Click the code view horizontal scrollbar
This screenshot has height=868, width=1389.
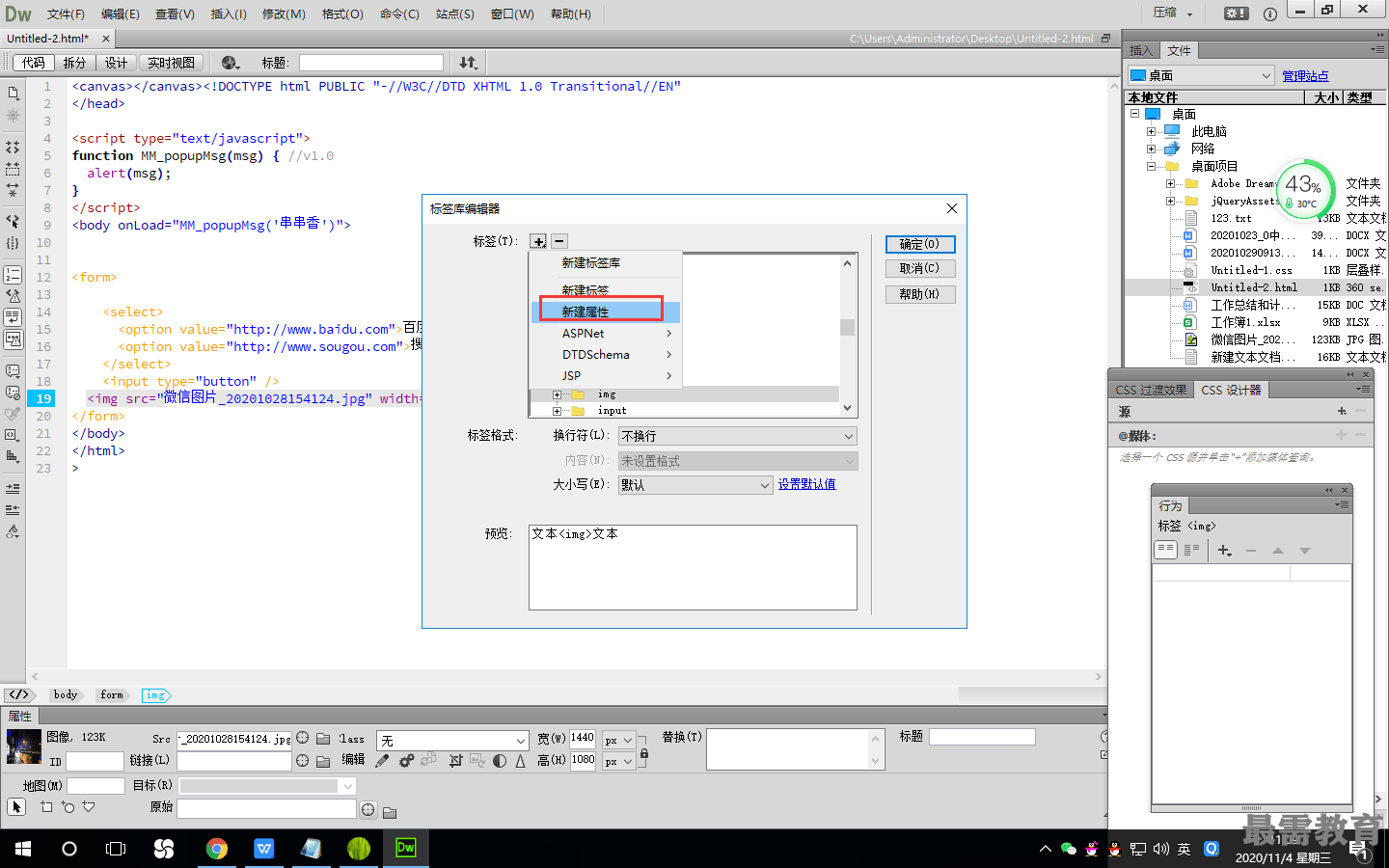(x=566, y=677)
